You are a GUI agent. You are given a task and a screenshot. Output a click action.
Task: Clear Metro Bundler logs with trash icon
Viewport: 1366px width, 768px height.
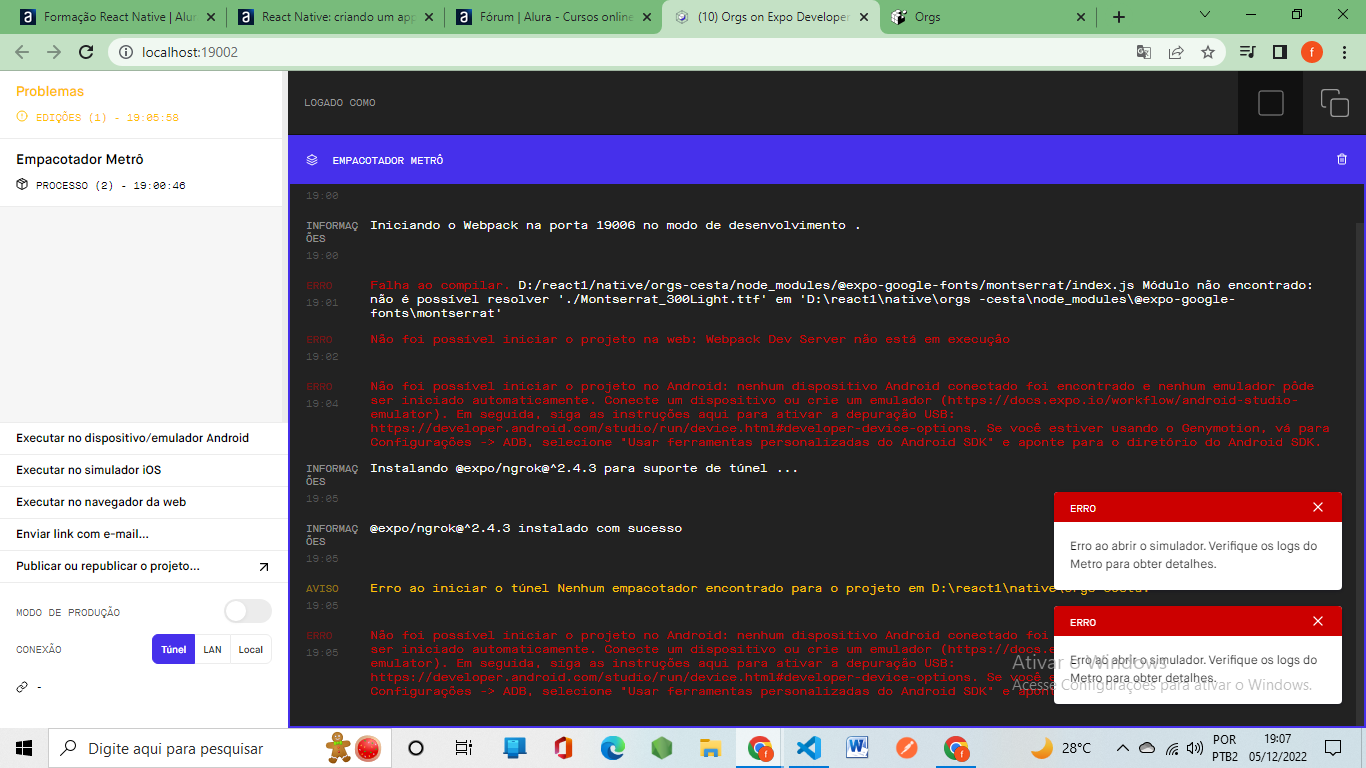(x=1342, y=160)
